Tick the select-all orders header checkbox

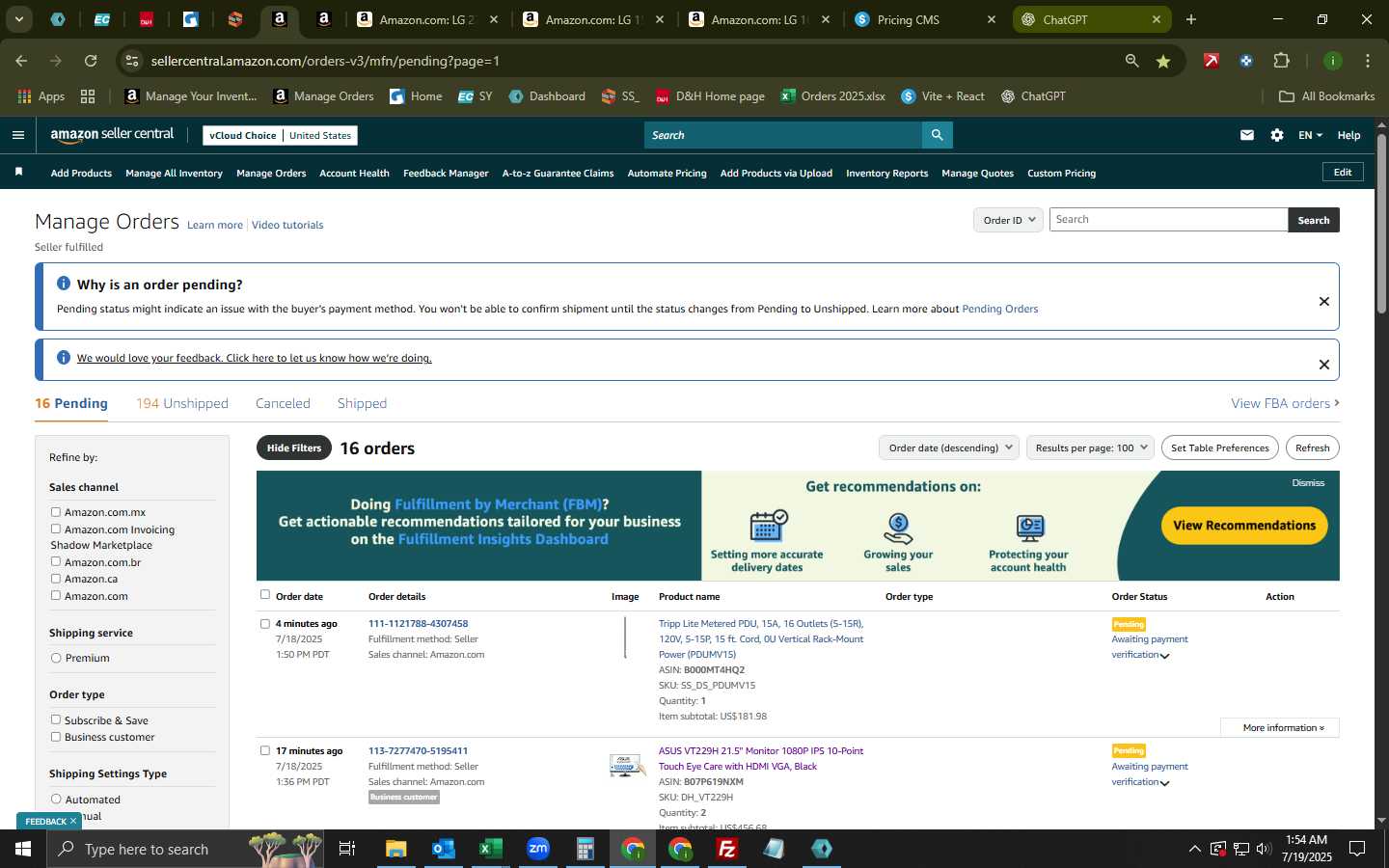[265, 595]
